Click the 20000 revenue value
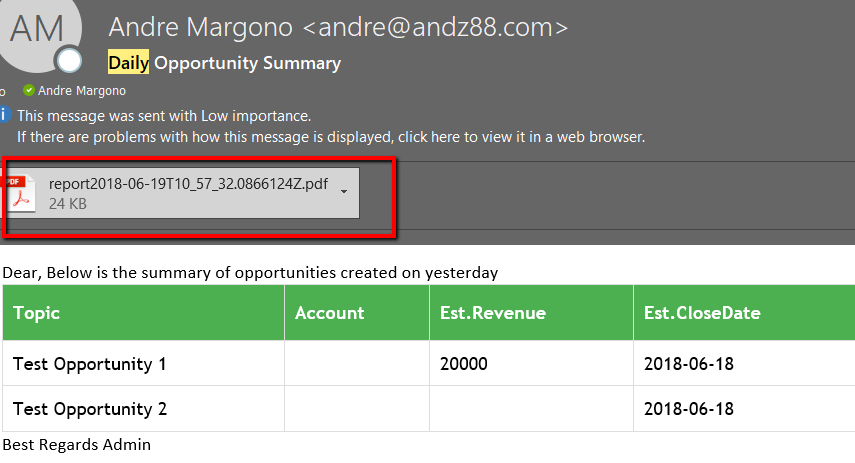The width and height of the screenshot is (855, 463). click(464, 364)
